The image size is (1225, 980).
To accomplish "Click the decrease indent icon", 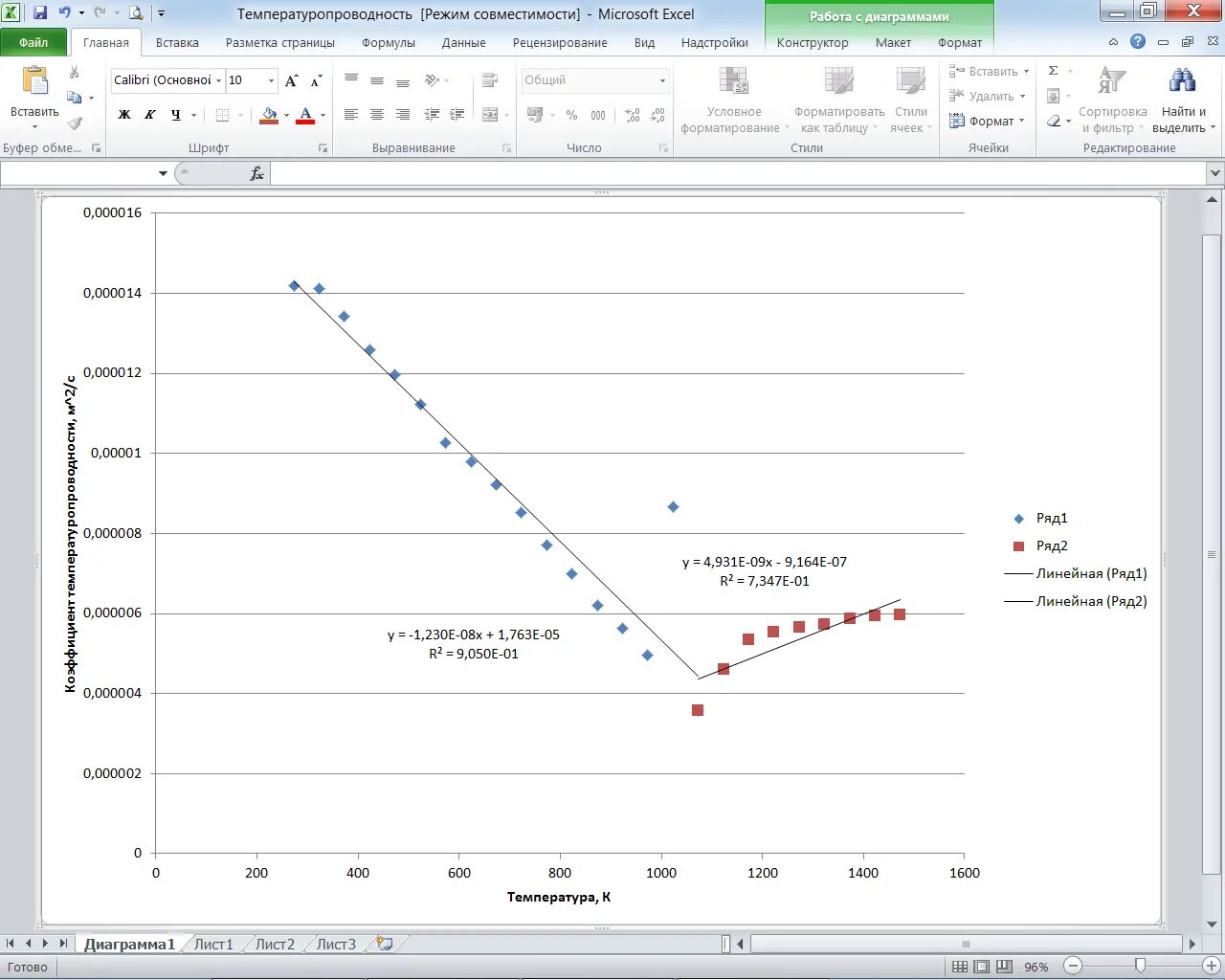I will coord(432,115).
